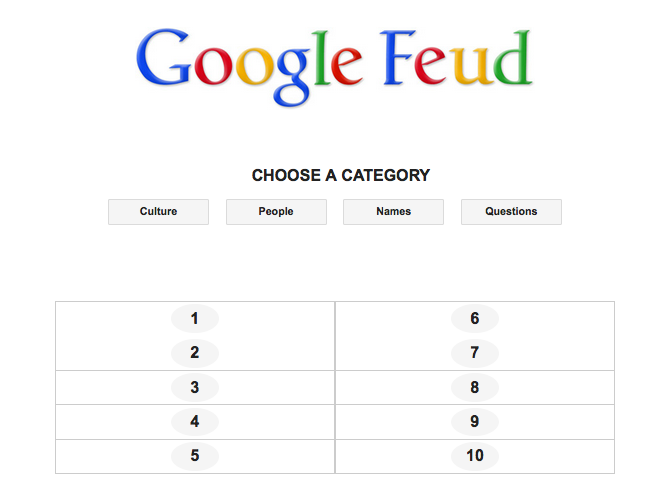Click the blue letter G in the logo
The image size is (671, 502).
pyautogui.click(x=165, y=58)
